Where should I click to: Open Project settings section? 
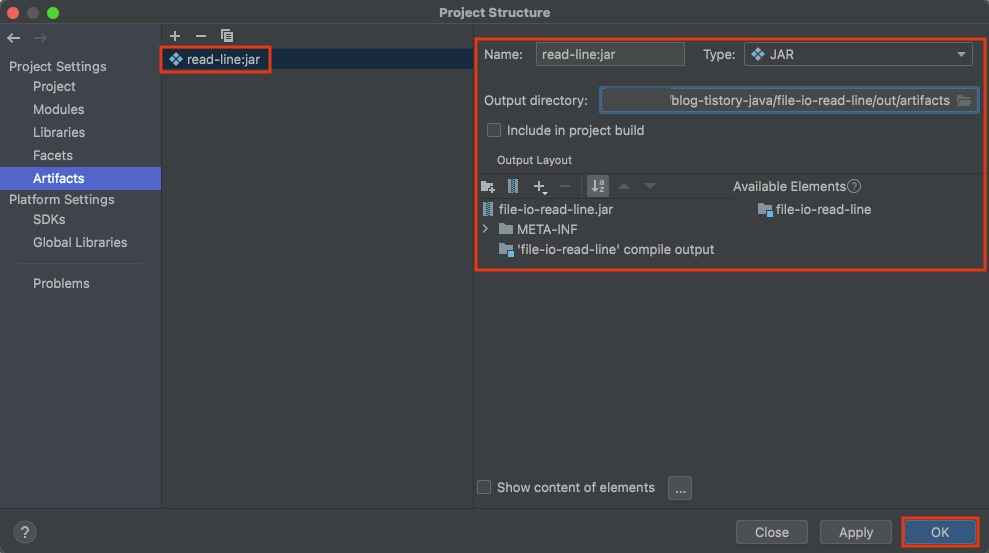pyautogui.click(x=54, y=86)
